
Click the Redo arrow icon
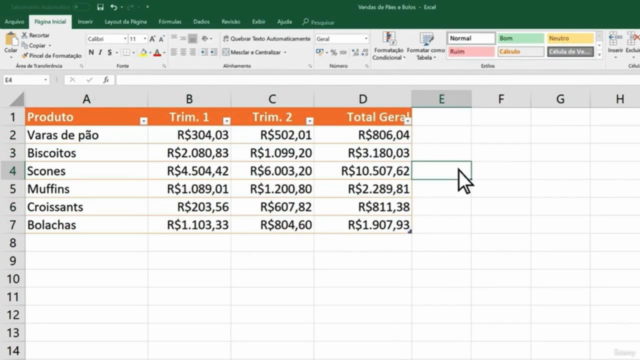pos(131,7)
